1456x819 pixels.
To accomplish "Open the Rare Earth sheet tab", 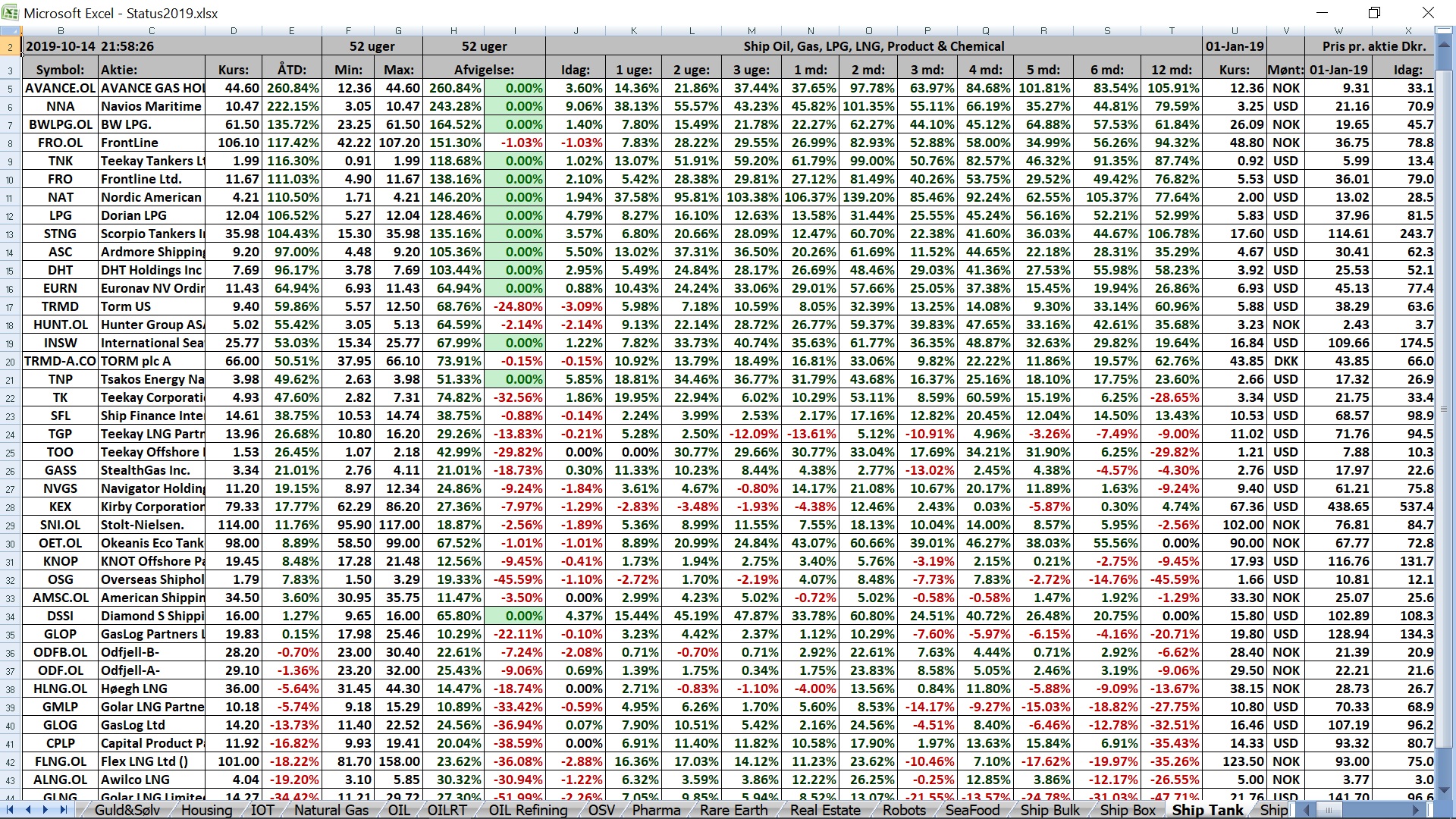I will tap(733, 810).
